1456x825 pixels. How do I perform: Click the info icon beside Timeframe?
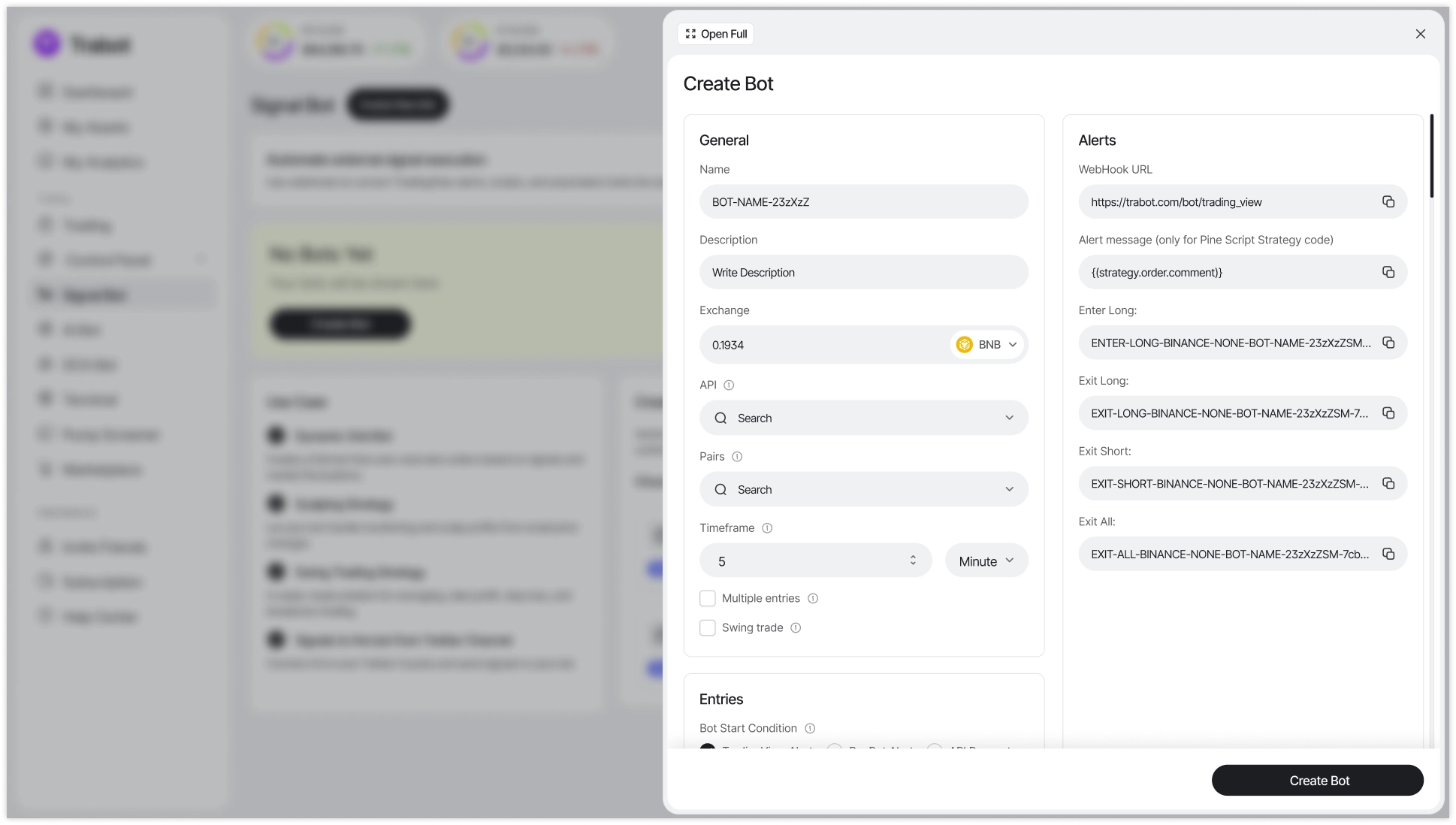767,528
